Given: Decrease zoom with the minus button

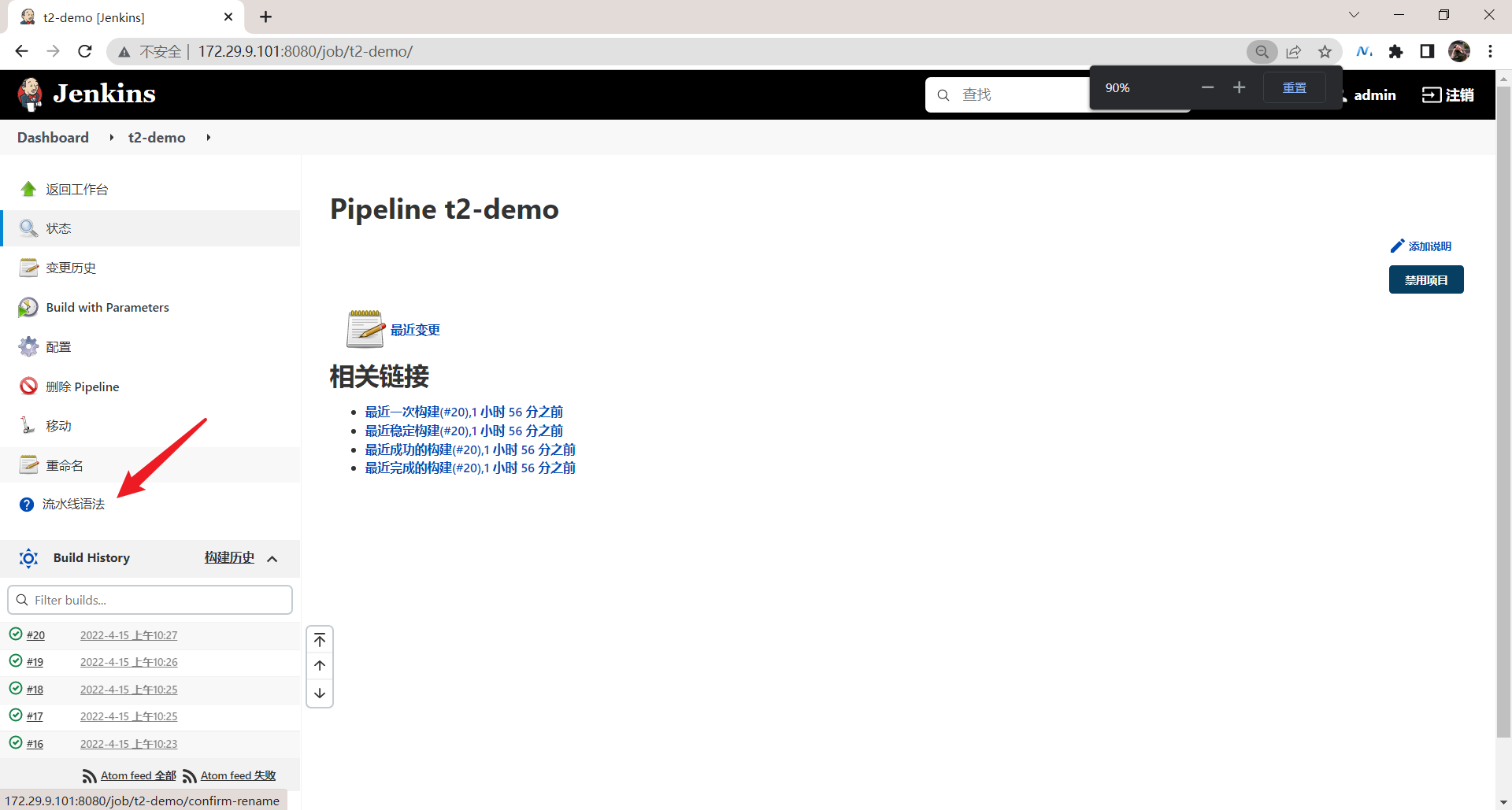Looking at the screenshot, I should (x=1207, y=87).
